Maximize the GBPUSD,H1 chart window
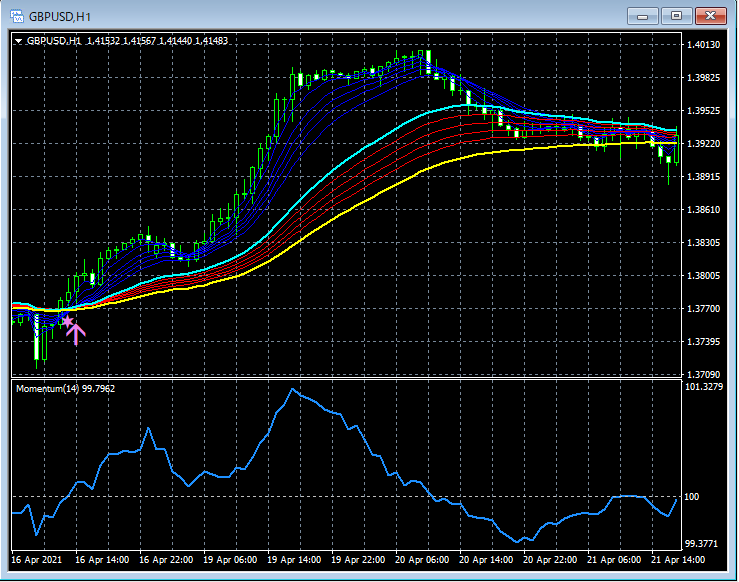Viewport: 739px width, 582px height. [677, 15]
